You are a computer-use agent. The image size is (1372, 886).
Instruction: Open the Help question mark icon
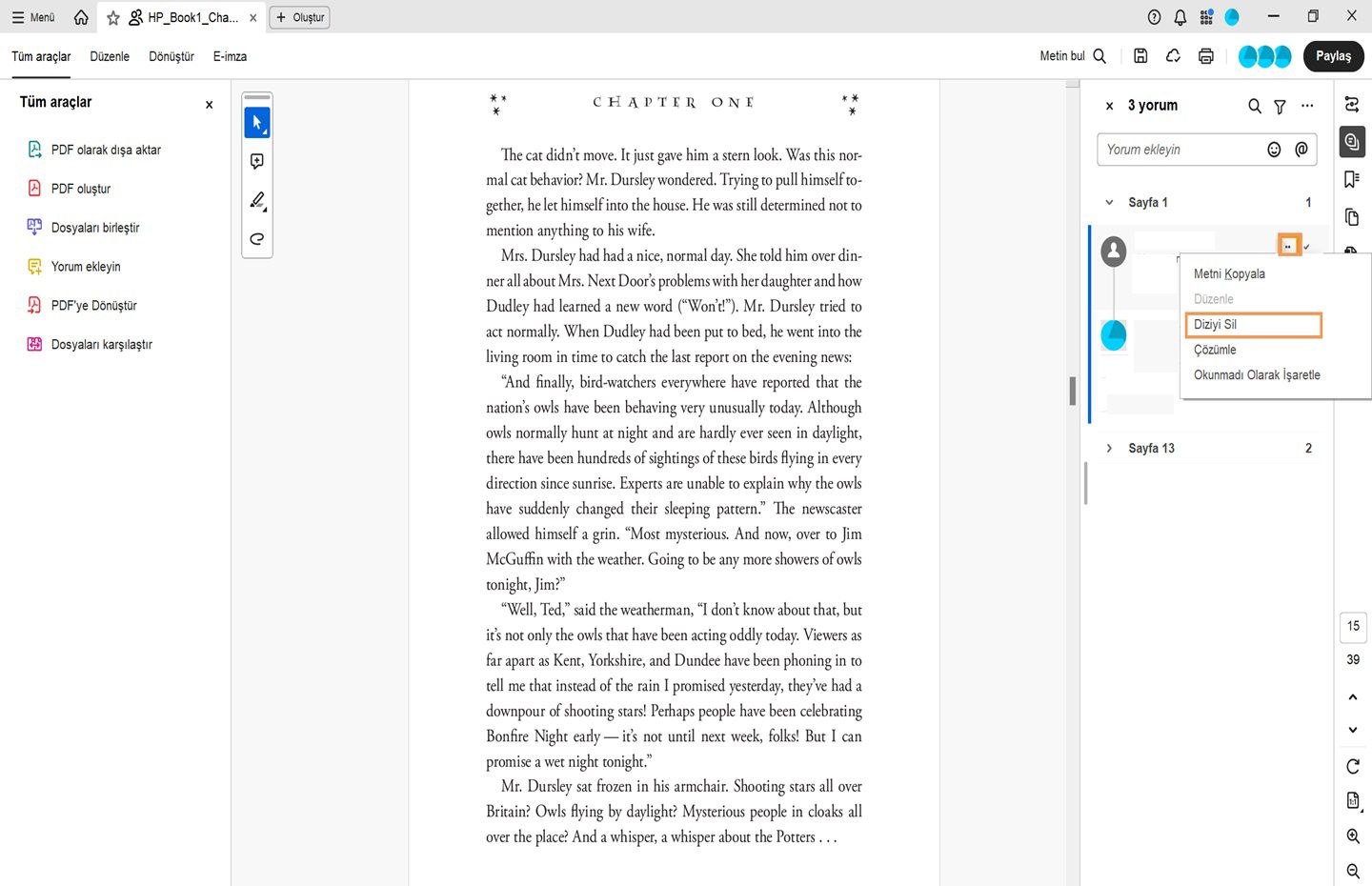(x=1155, y=17)
